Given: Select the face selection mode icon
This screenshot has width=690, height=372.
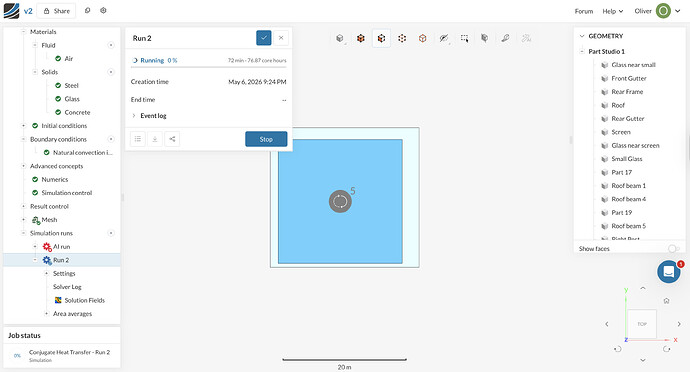Looking at the screenshot, I should [x=381, y=38].
